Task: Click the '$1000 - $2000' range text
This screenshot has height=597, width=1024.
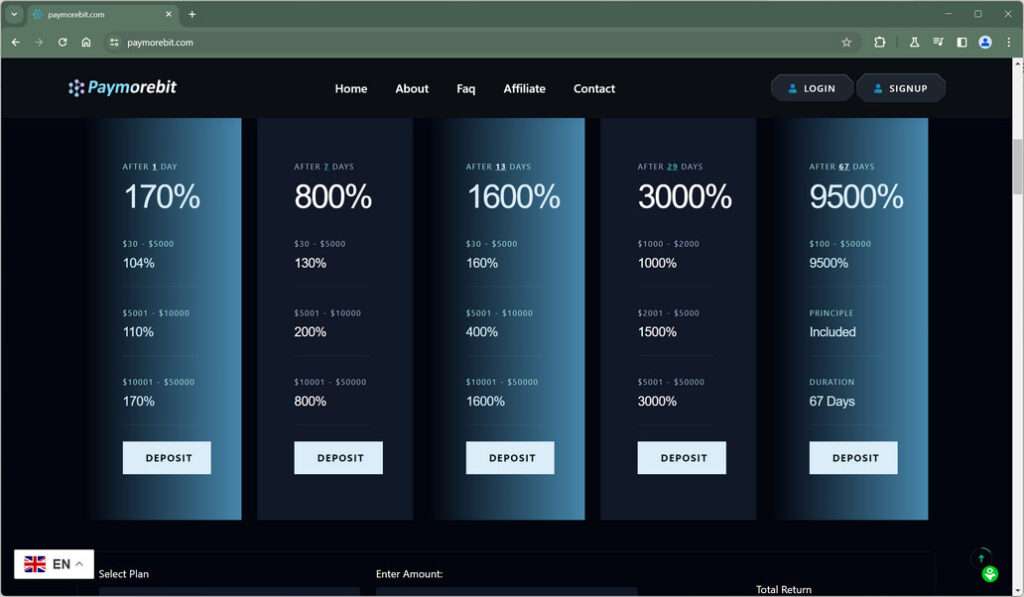Action: click(668, 244)
